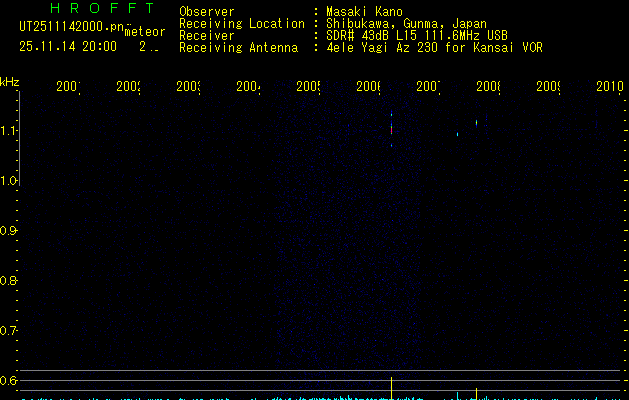
Task: Click the Observer label
Action: (x=207, y=11)
